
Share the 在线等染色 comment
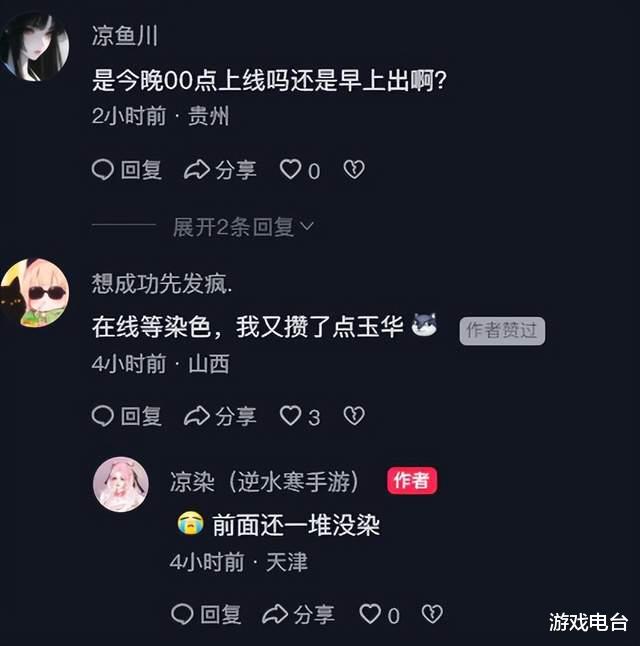click(x=220, y=416)
